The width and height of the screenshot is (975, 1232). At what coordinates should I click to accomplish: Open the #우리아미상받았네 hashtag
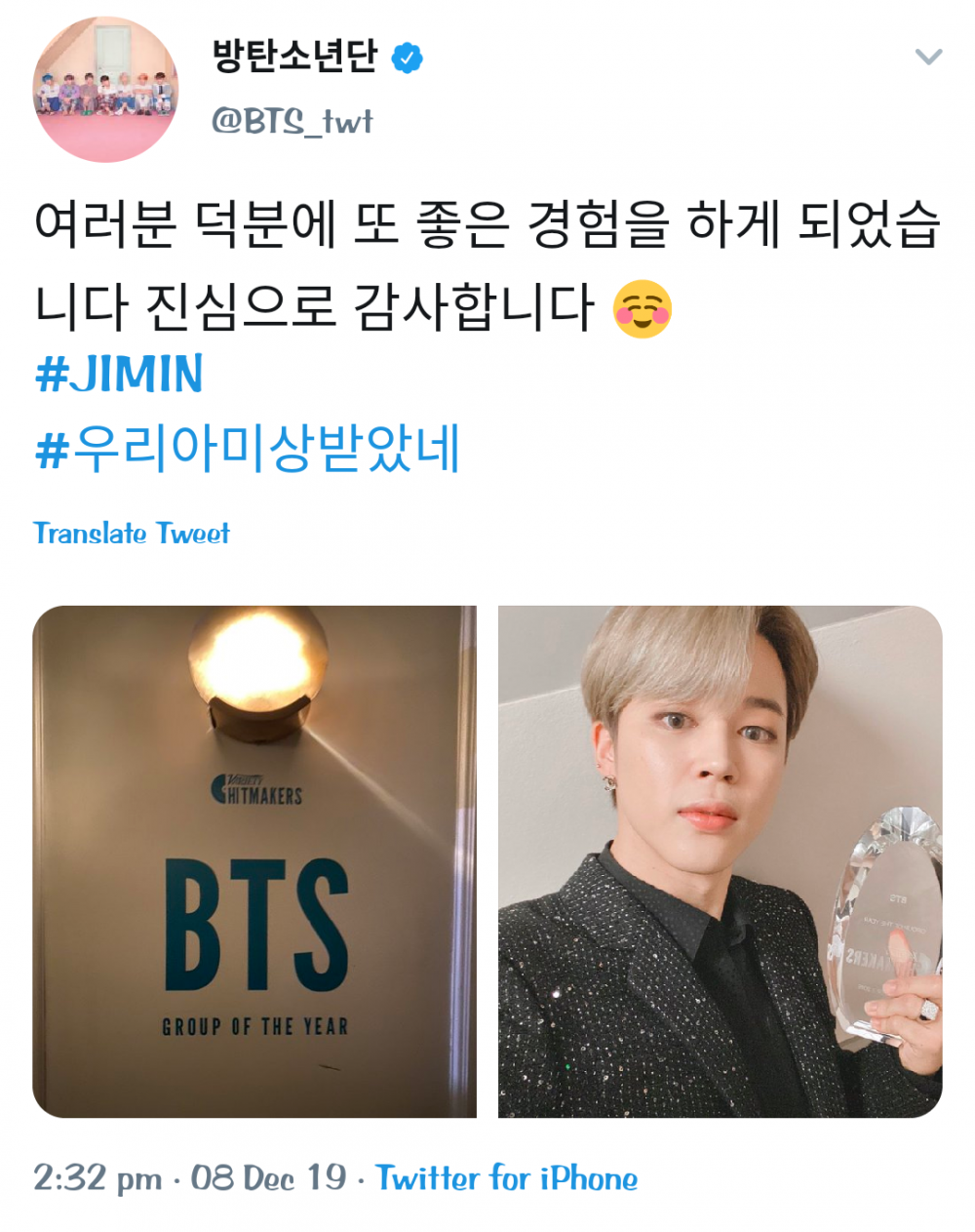click(247, 450)
